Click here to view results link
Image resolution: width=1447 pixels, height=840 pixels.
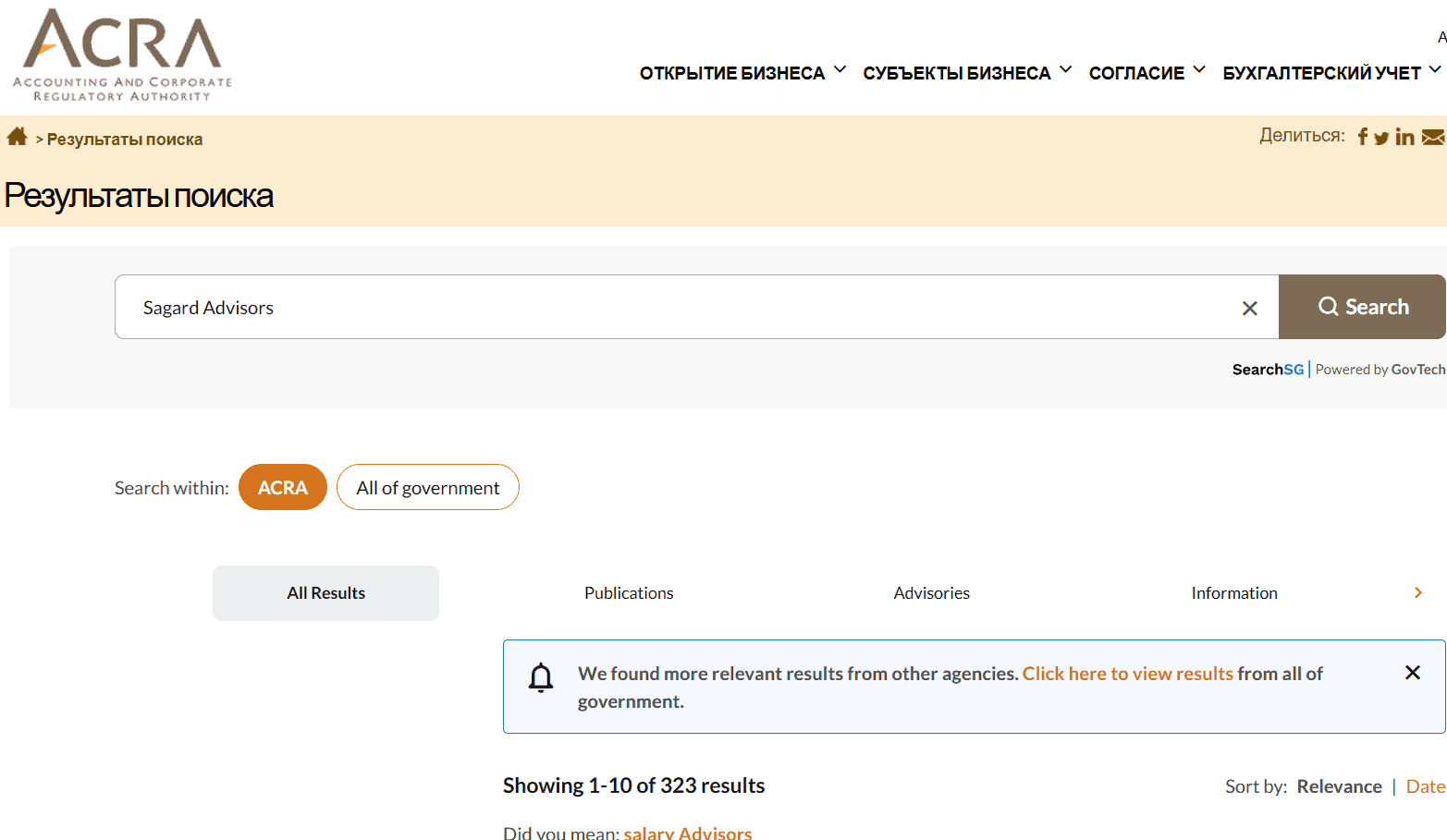(1127, 674)
